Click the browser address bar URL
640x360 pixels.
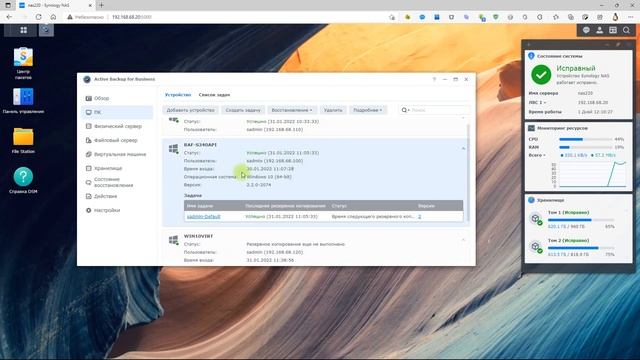pyautogui.click(x=131, y=17)
